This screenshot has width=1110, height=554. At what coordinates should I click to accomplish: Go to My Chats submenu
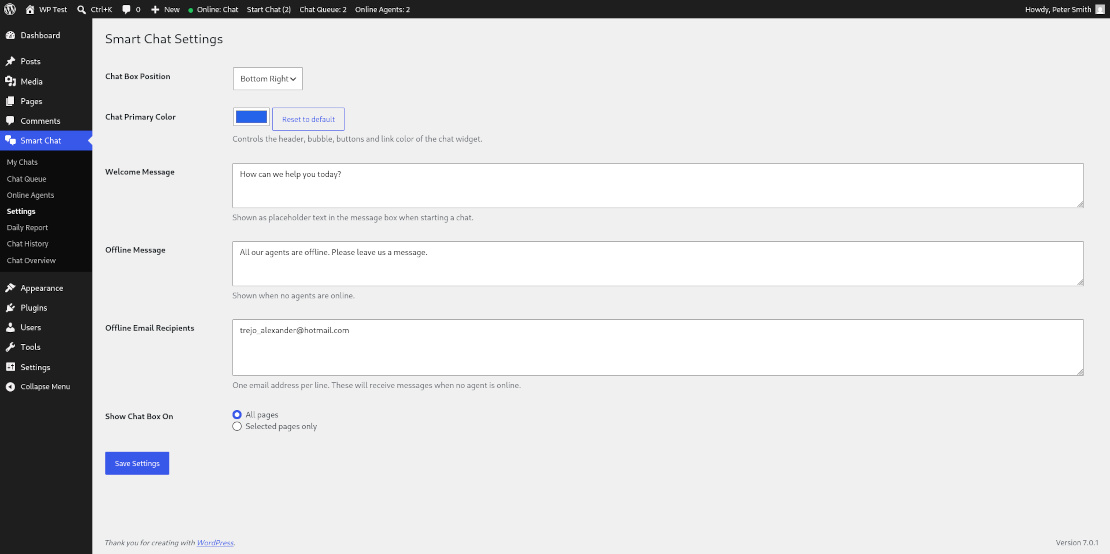click(22, 162)
